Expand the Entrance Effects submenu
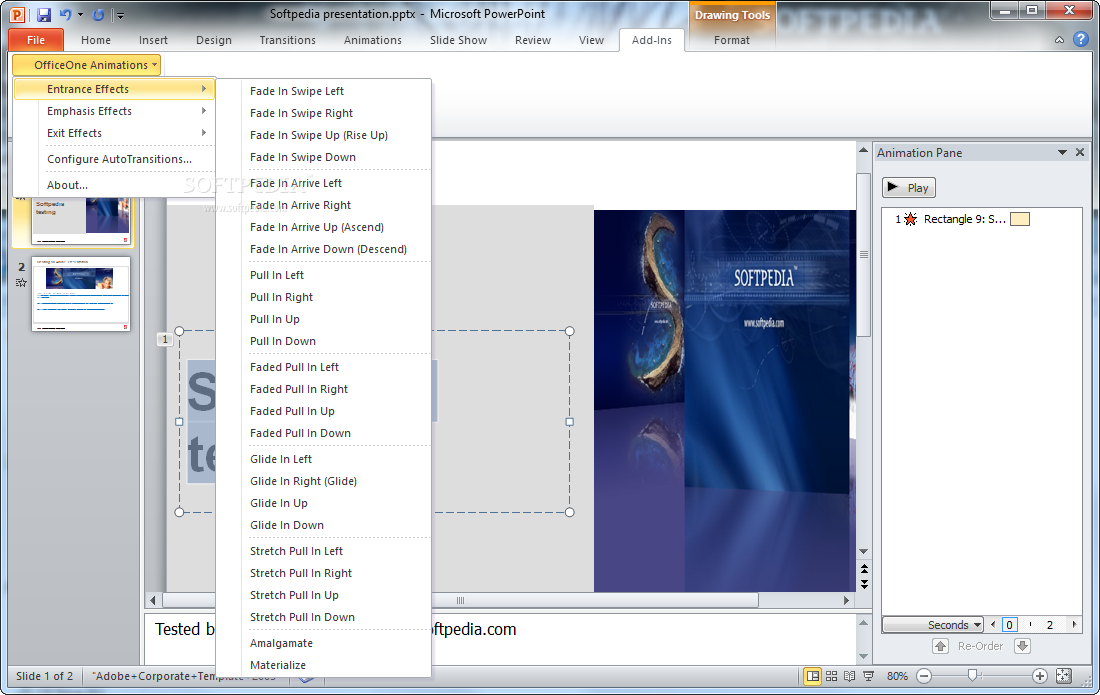Viewport: 1100px width, 695px height. tap(114, 89)
